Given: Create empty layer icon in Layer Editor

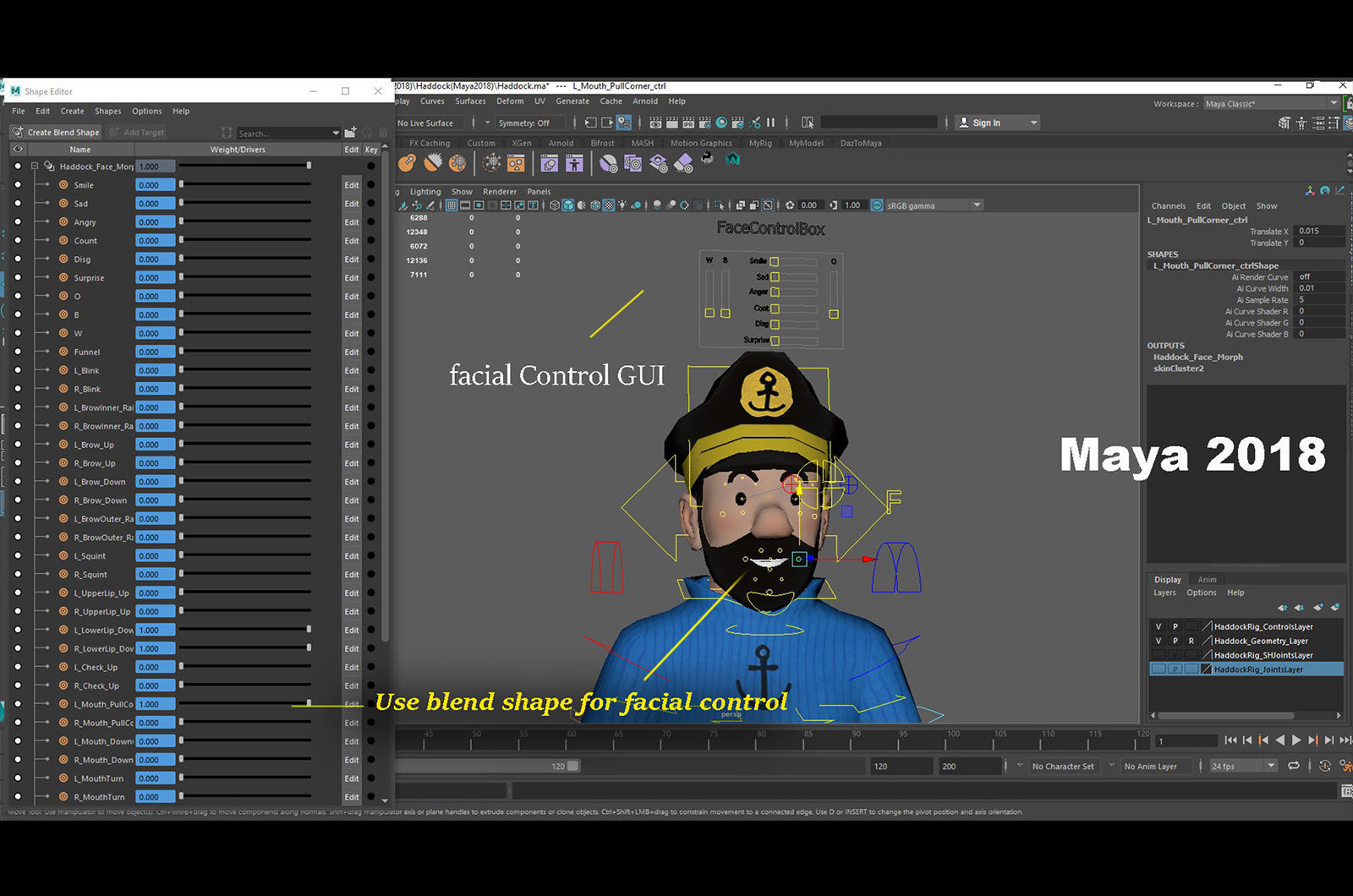Looking at the screenshot, I should click(1318, 607).
